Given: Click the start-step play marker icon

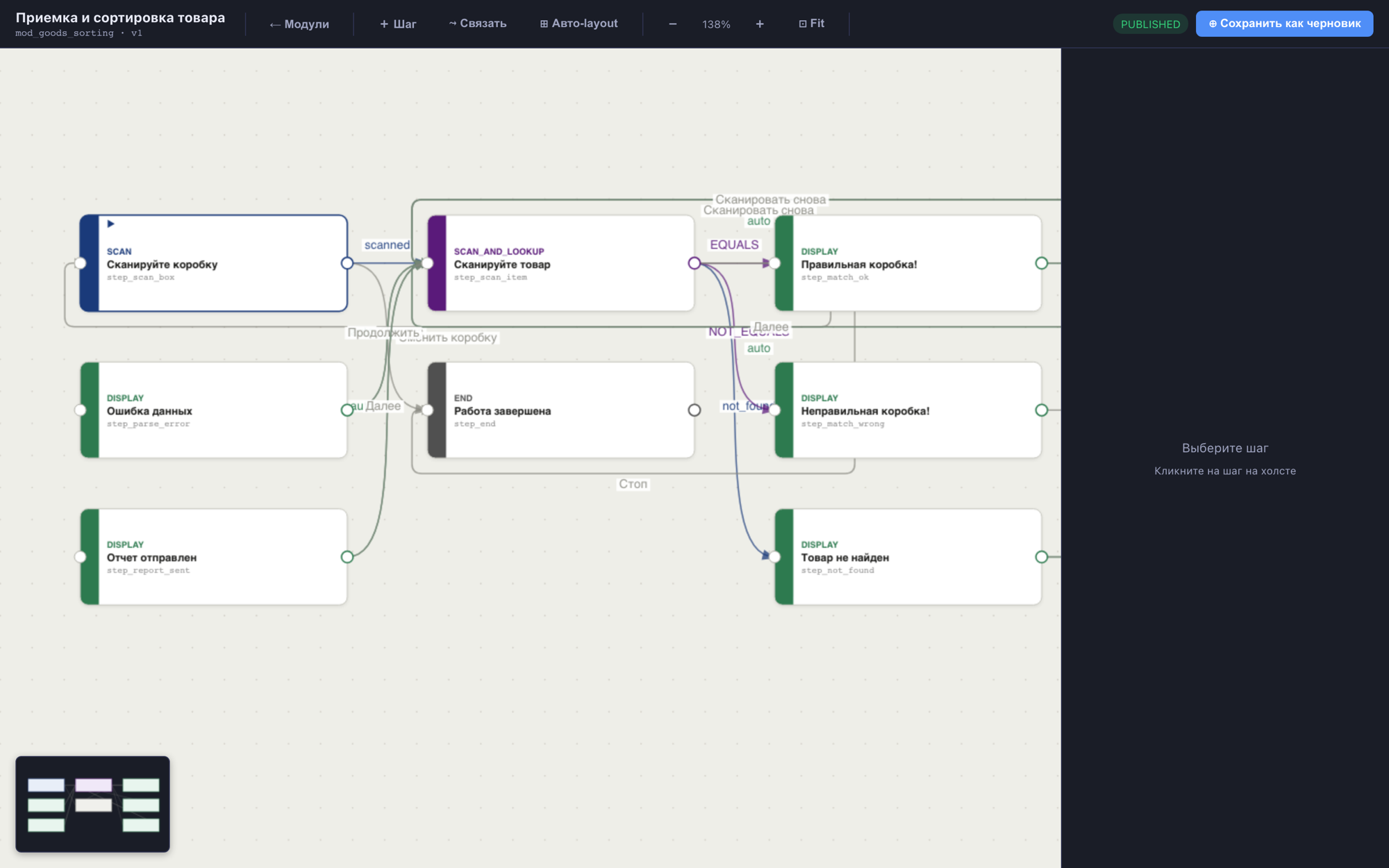Looking at the screenshot, I should pos(110,224).
